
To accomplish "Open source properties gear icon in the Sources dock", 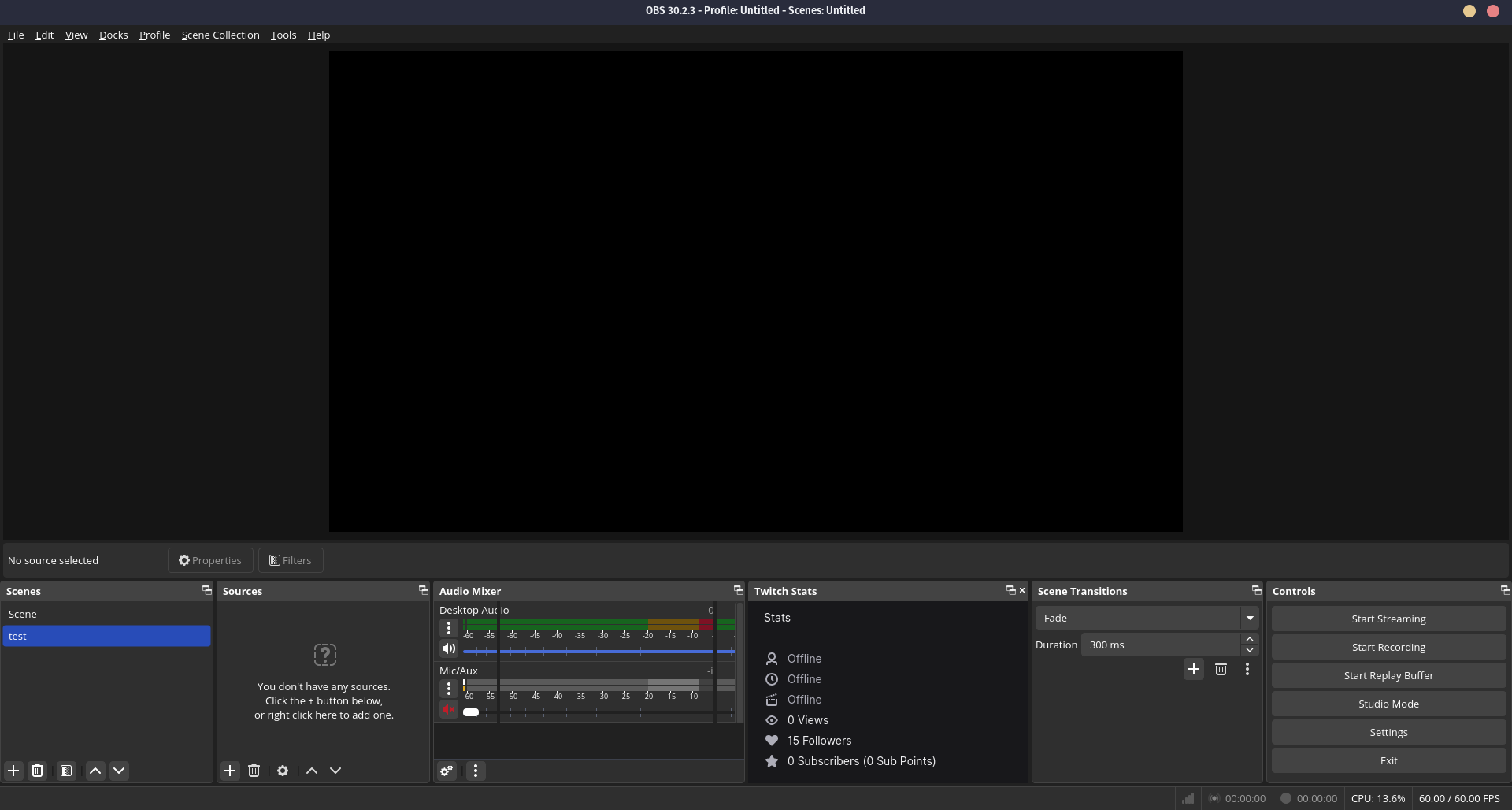I will [283, 771].
